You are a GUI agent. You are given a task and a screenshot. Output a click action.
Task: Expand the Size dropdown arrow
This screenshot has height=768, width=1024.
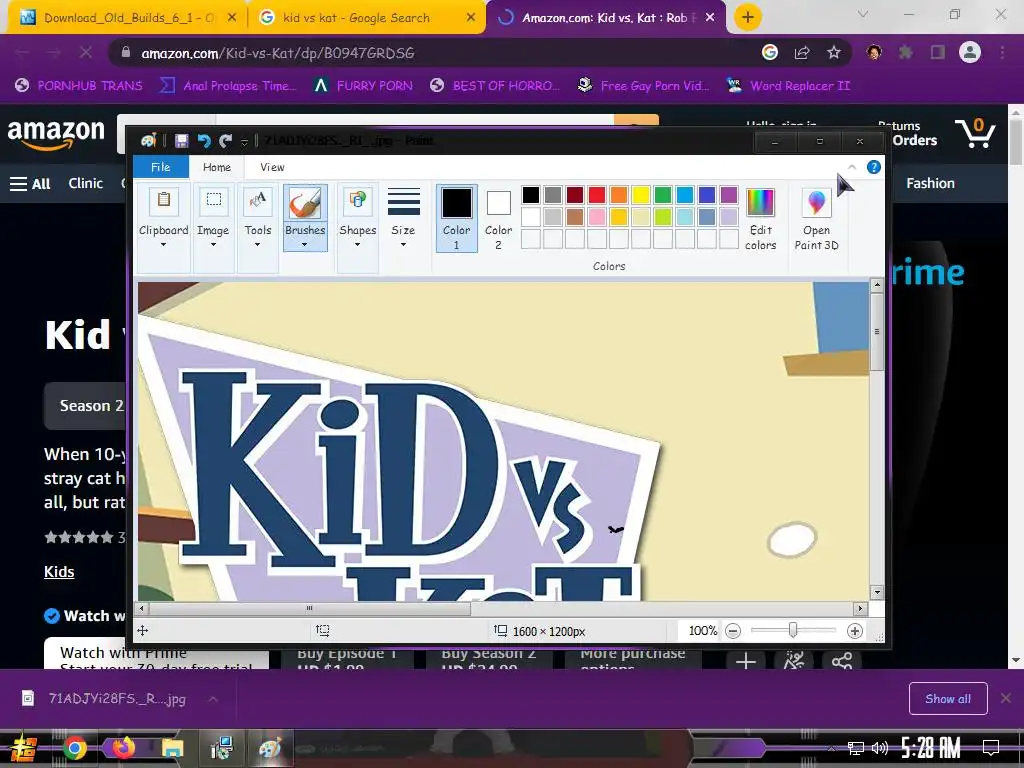pos(404,245)
